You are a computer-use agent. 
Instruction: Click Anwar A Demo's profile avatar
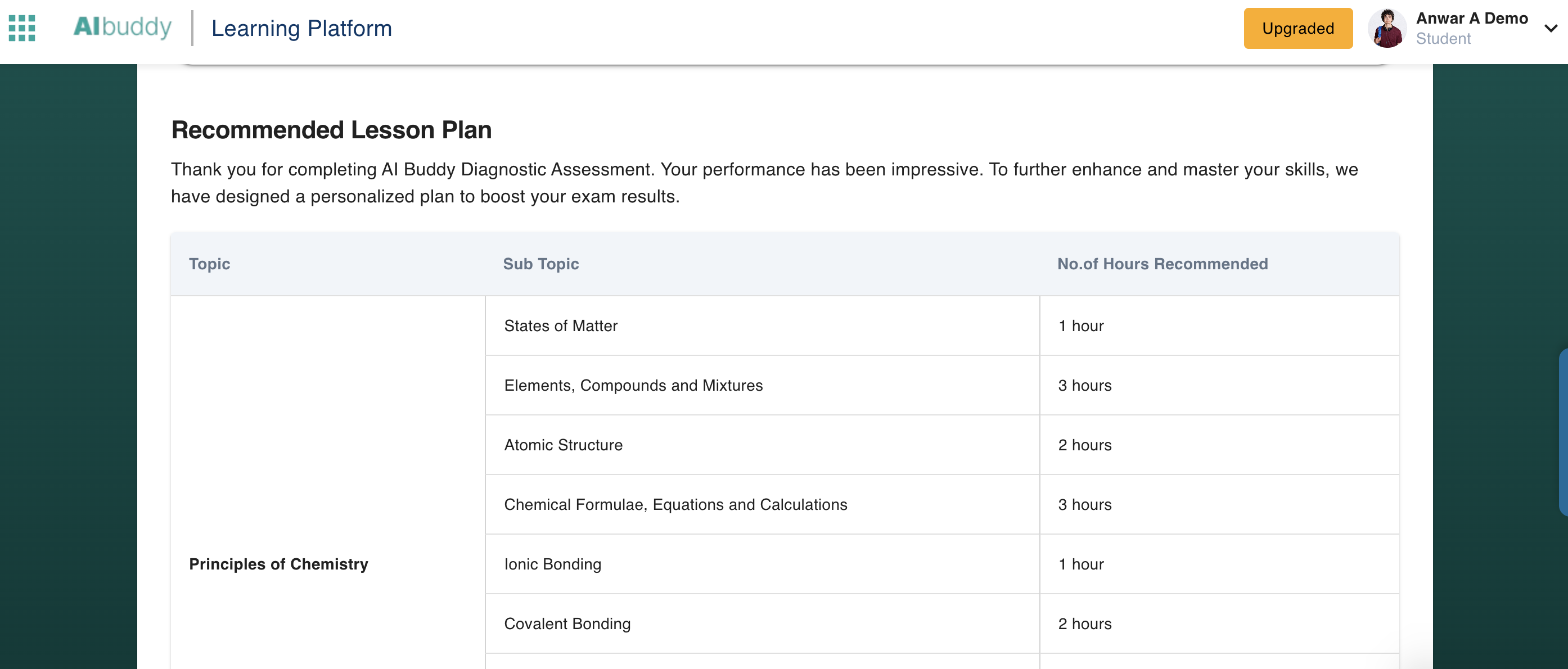point(1389,28)
